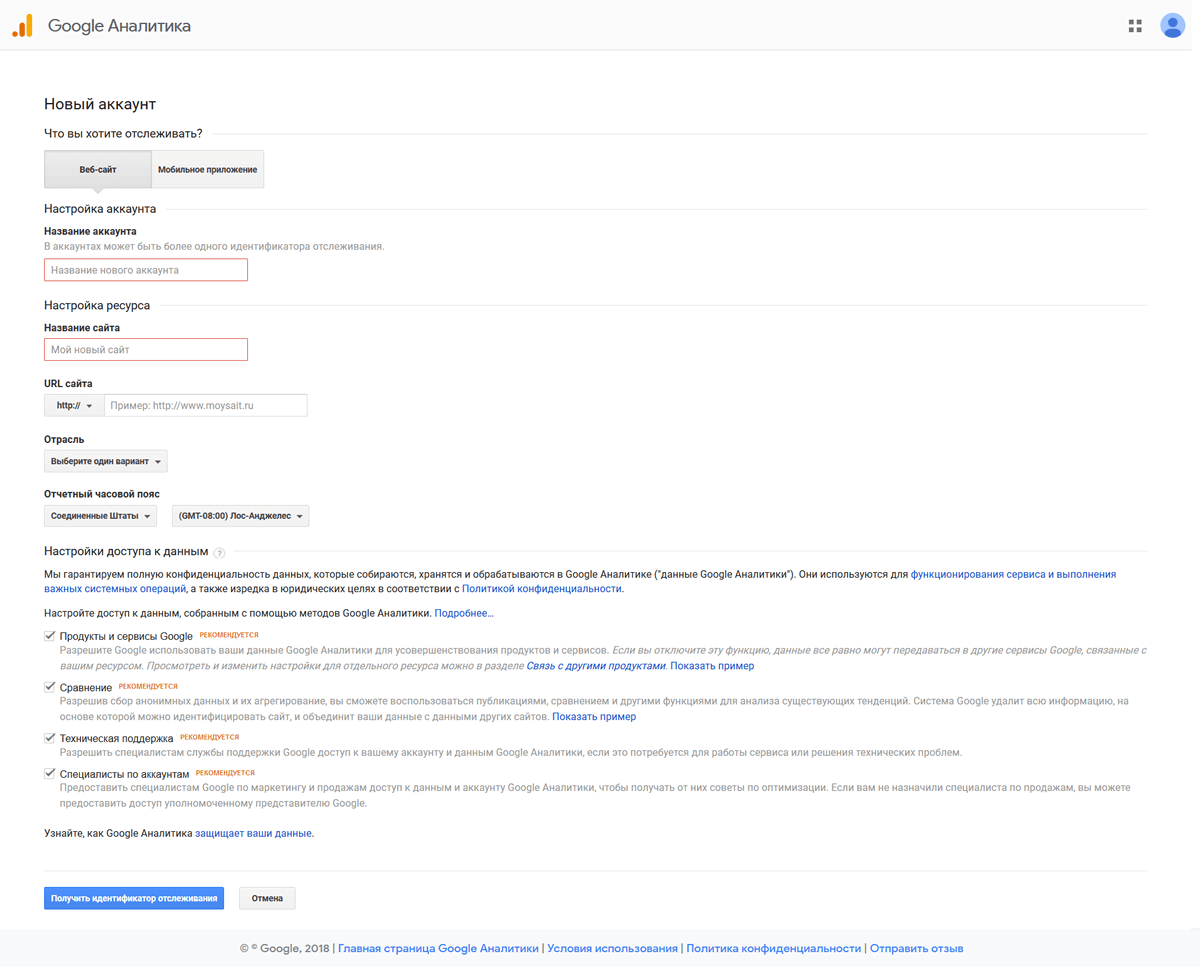Click the URL сайта text field
The height and width of the screenshot is (968, 1200).
click(x=206, y=405)
